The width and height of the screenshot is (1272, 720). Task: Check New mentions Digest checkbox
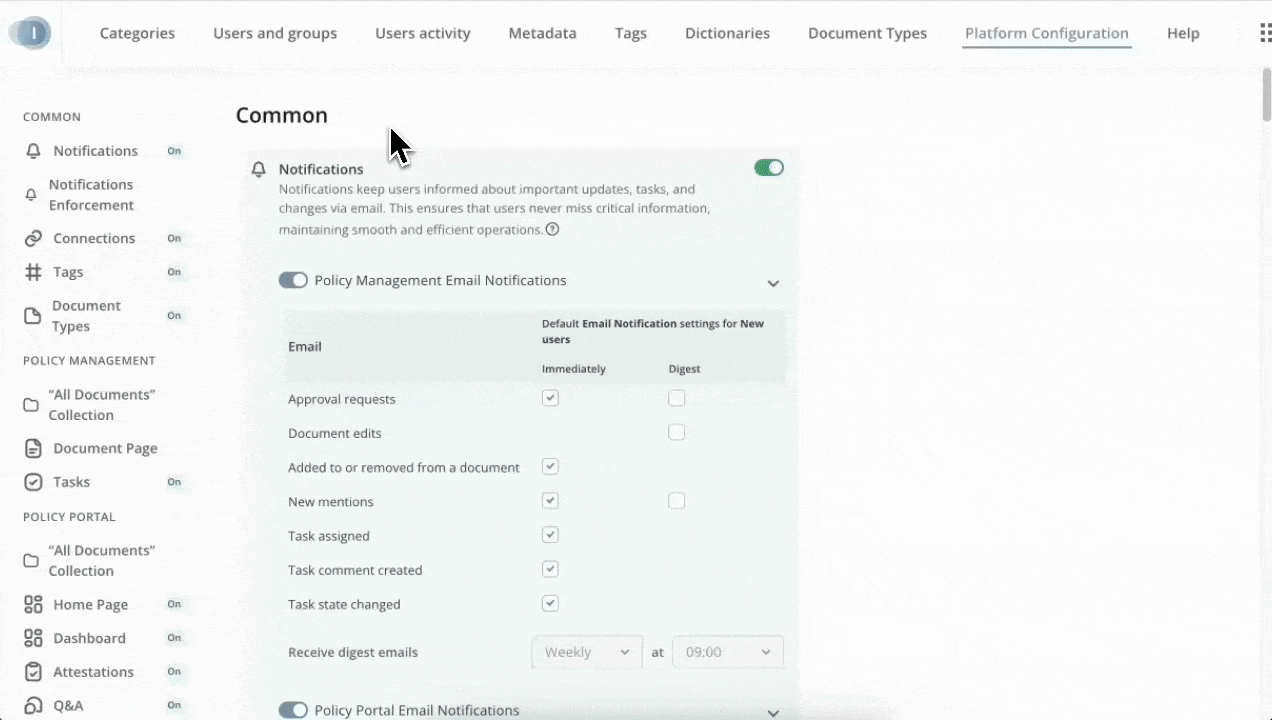677,500
